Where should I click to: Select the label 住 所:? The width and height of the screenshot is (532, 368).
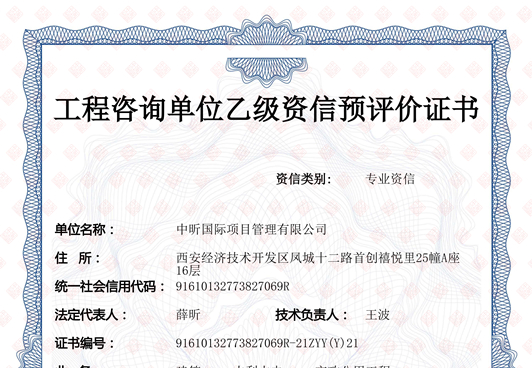point(78,258)
